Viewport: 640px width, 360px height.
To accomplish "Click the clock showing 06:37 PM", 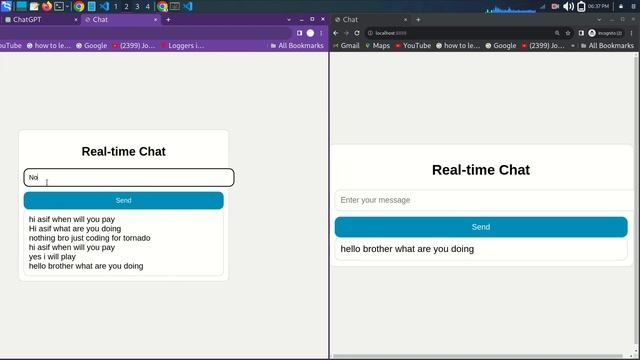I will (x=598, y=6).
